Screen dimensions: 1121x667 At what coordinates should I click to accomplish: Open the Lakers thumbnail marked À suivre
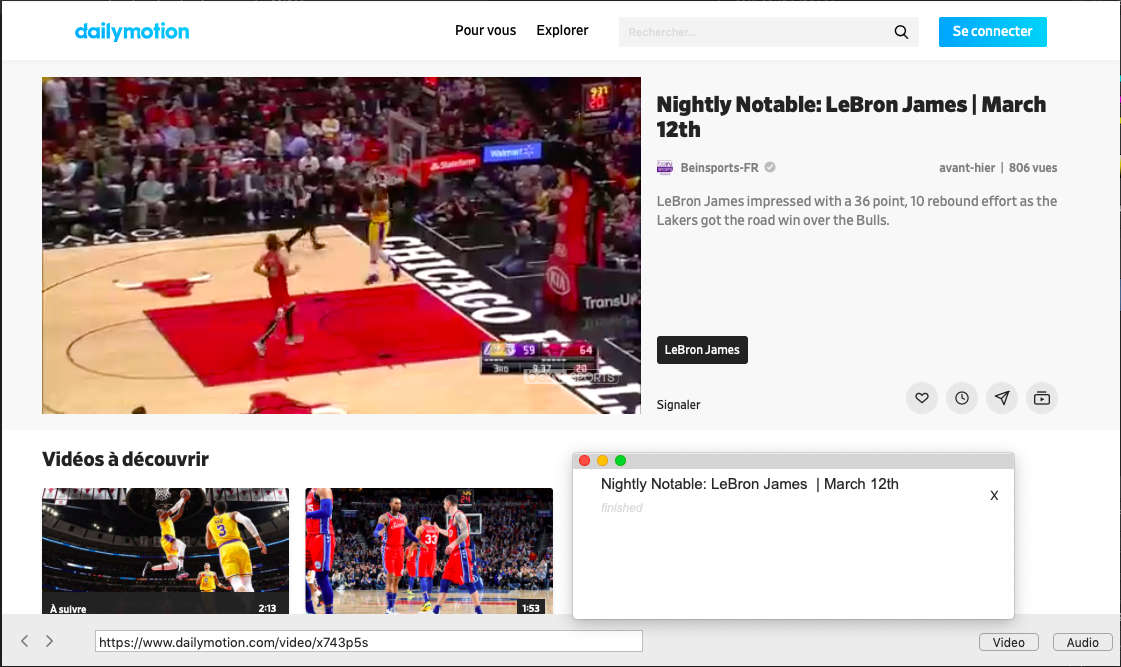click(165, 551)
